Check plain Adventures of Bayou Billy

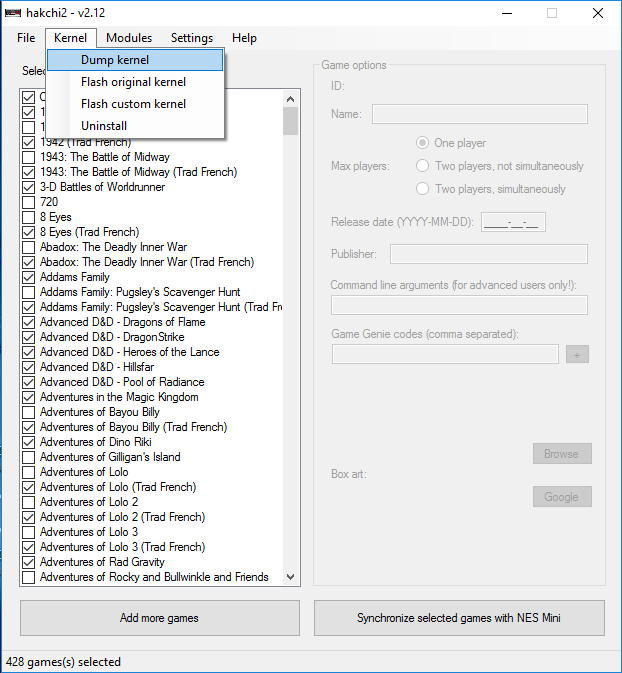click(28, 412)
